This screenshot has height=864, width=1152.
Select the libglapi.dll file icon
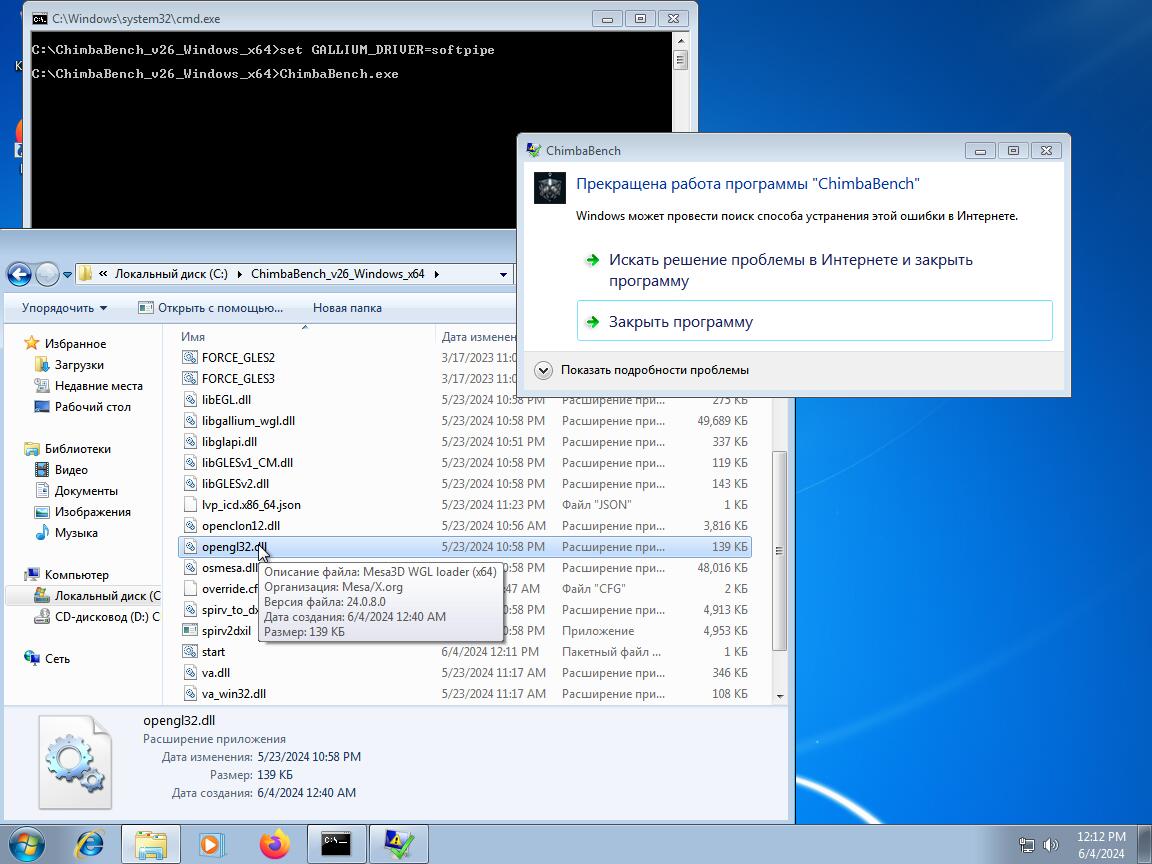[190, 442]
